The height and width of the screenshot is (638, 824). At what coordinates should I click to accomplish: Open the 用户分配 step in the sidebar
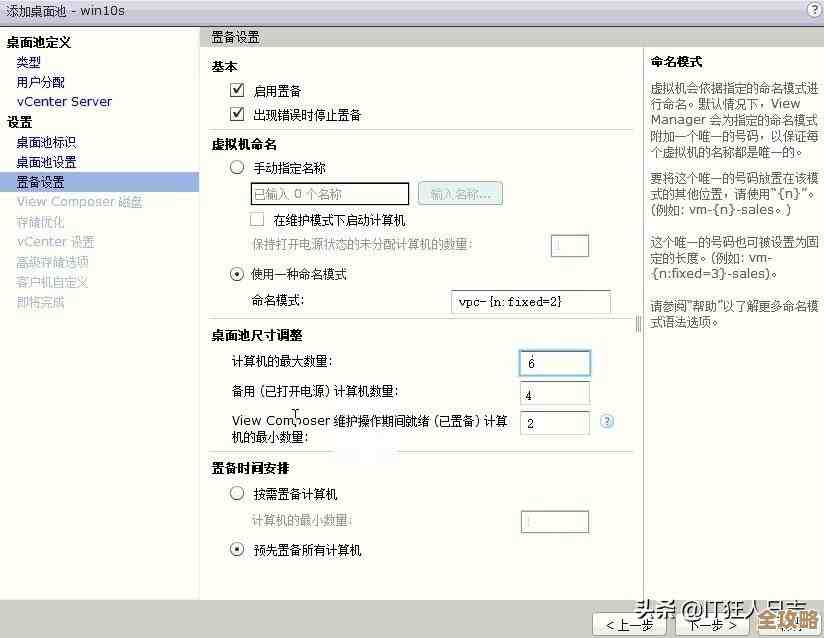[x=40, y=81]
